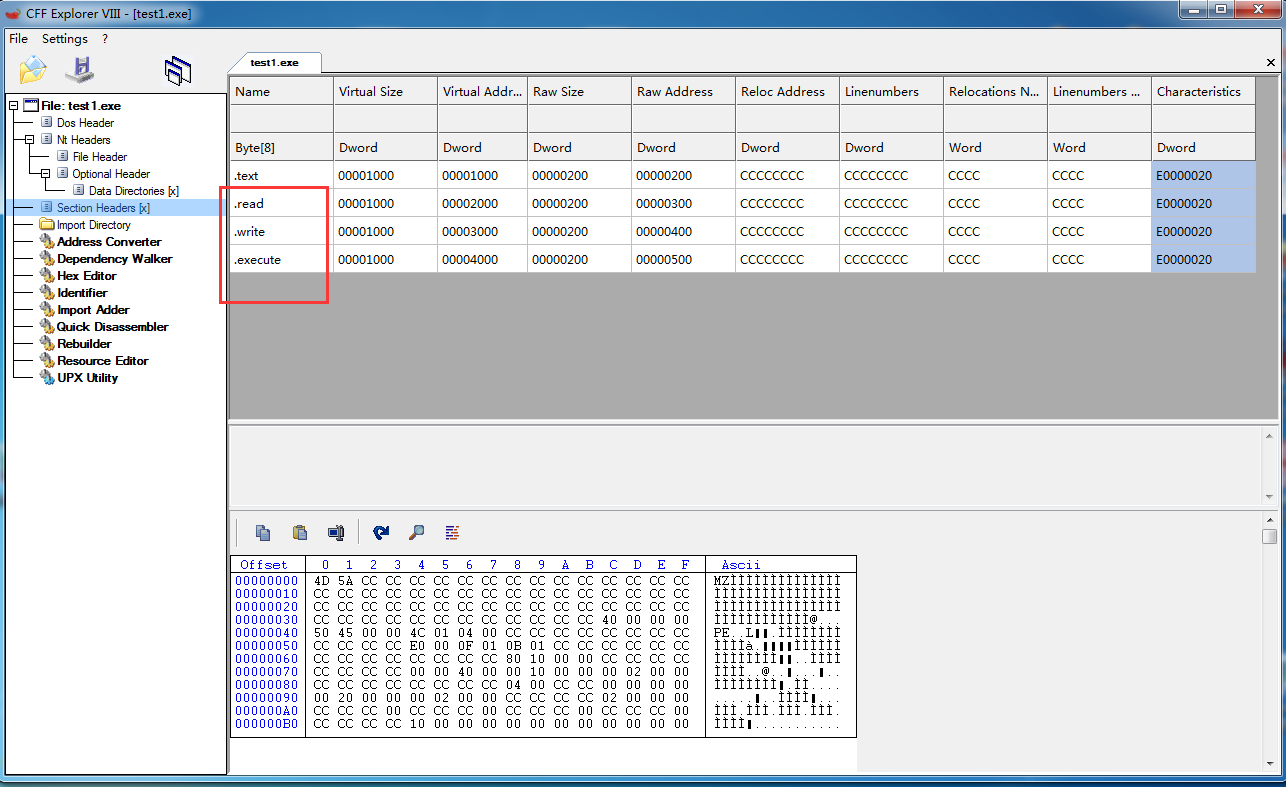
Task: Click Raw Address value 00000400
Action: 683,231
